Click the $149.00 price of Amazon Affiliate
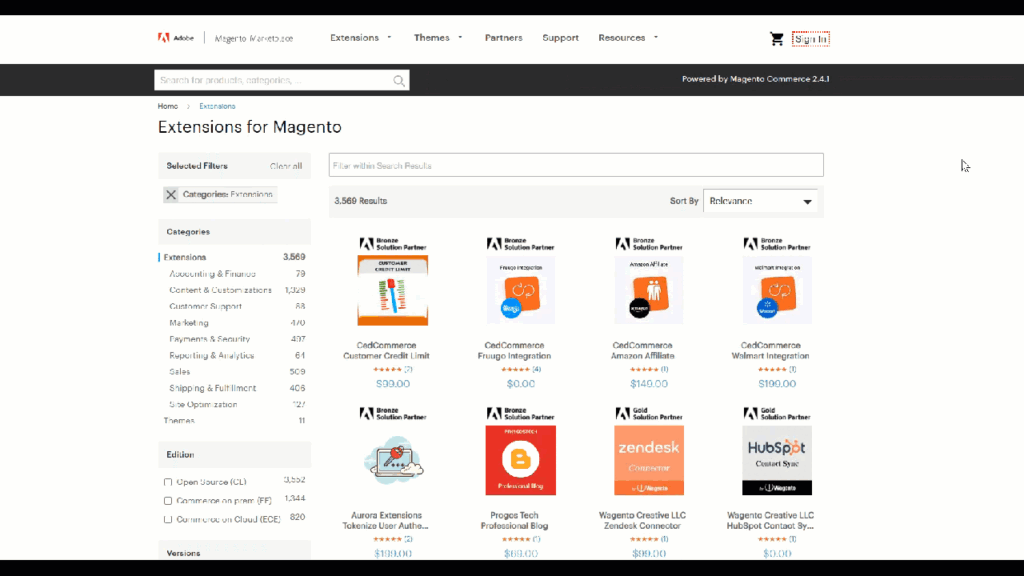This screenshot has width=1024, height=576. 648,384
